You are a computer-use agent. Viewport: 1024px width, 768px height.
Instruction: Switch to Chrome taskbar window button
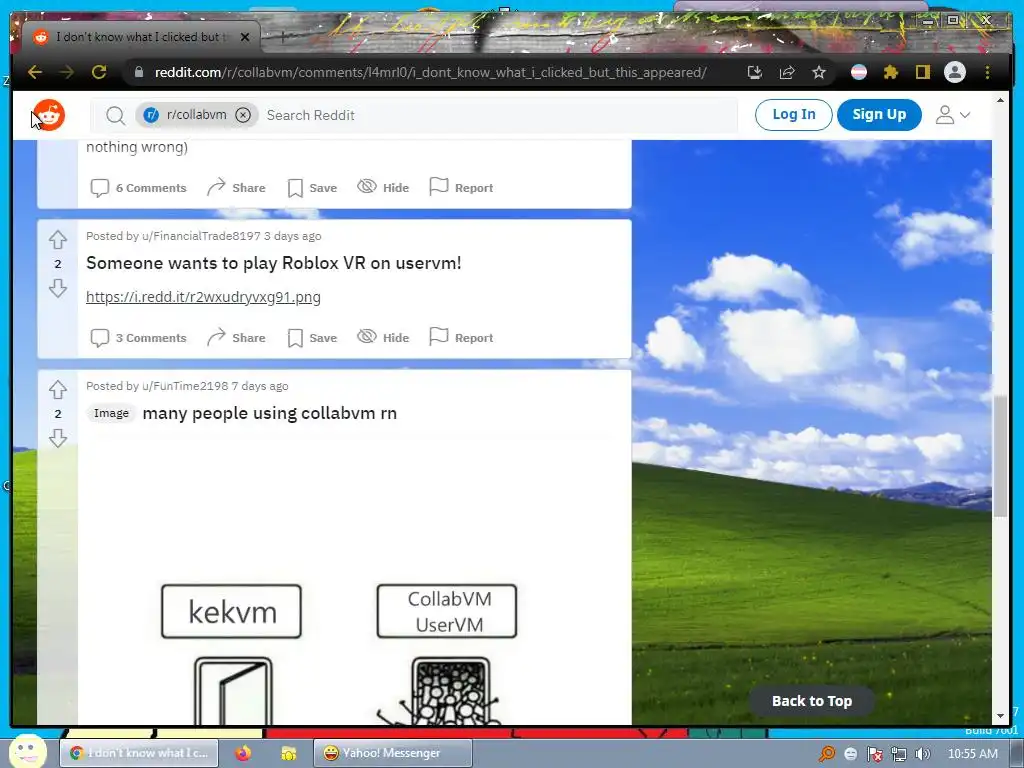[138, 753]
